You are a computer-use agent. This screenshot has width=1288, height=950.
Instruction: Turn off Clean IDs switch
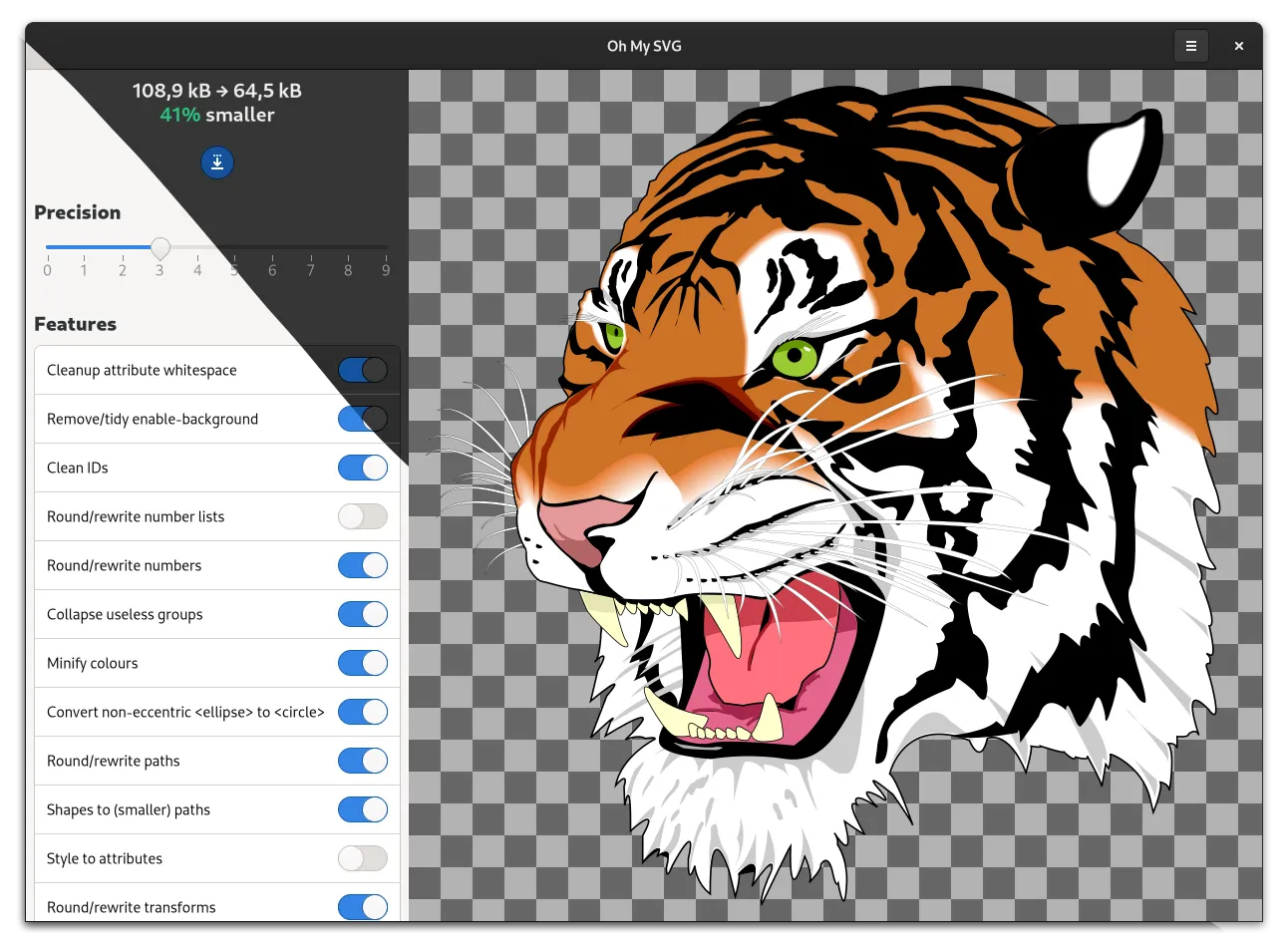click(x=363, y=468)
